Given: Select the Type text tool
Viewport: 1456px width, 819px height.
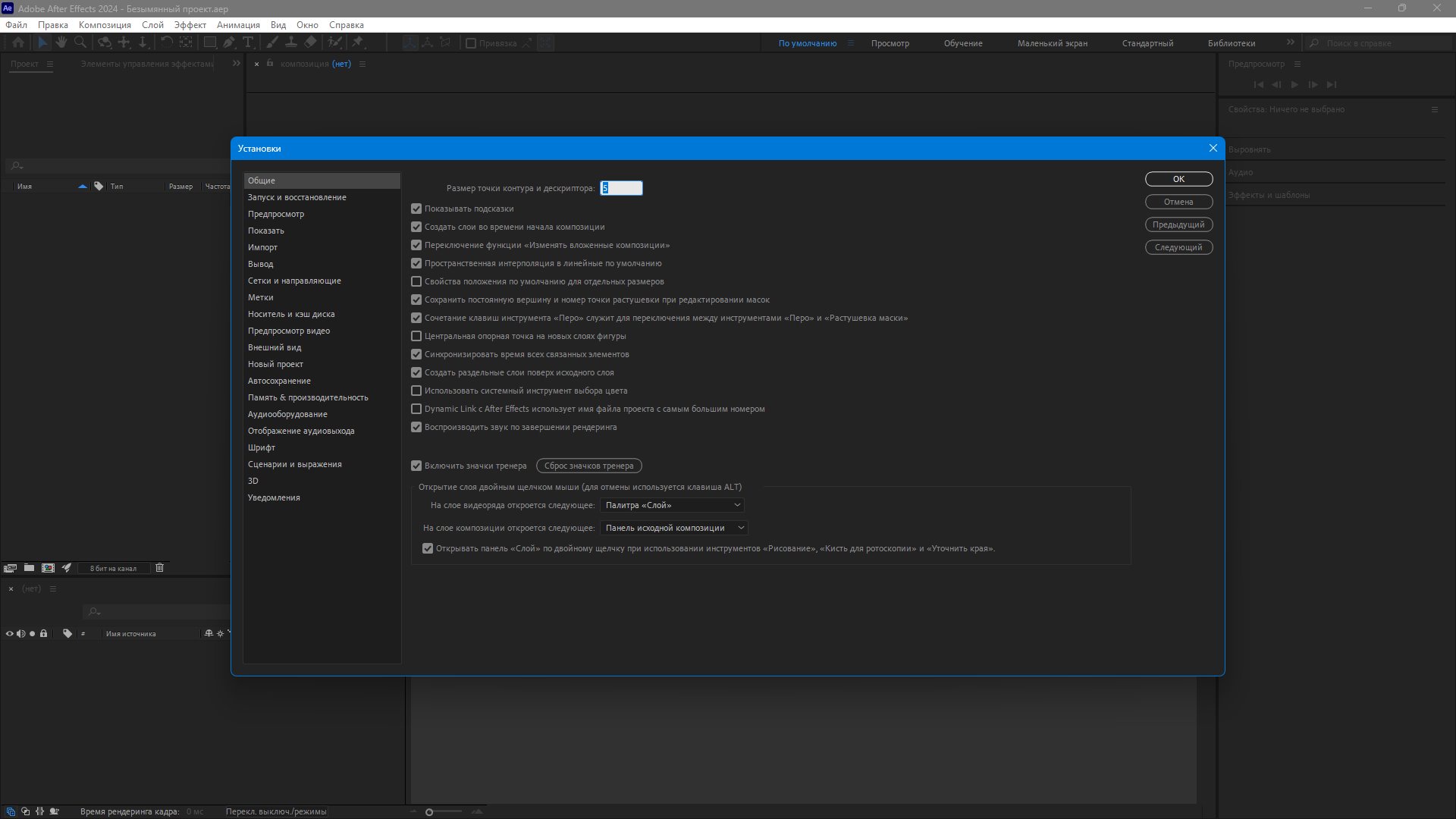Looking at the screenshot, I should click(248, 43).
